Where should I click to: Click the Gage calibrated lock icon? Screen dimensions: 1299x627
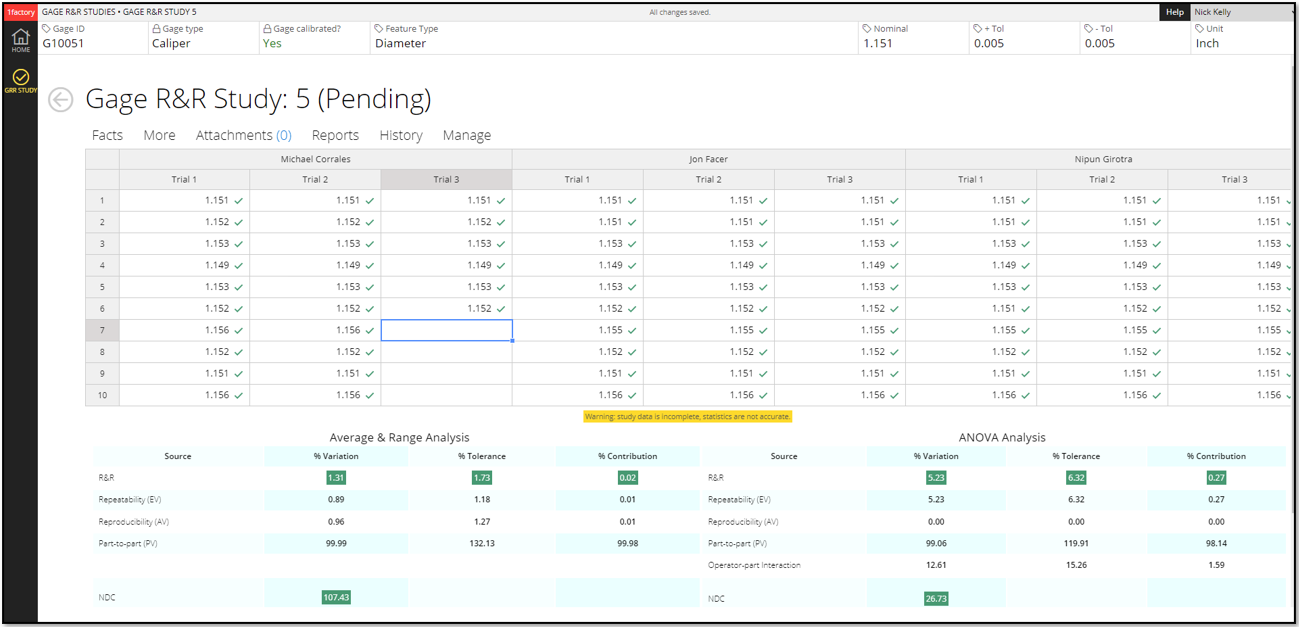267,29
